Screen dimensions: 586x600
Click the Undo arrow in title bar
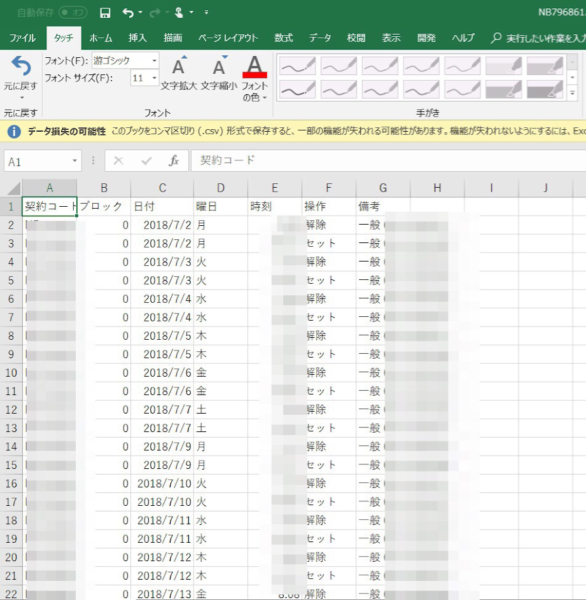coord(128,13)
